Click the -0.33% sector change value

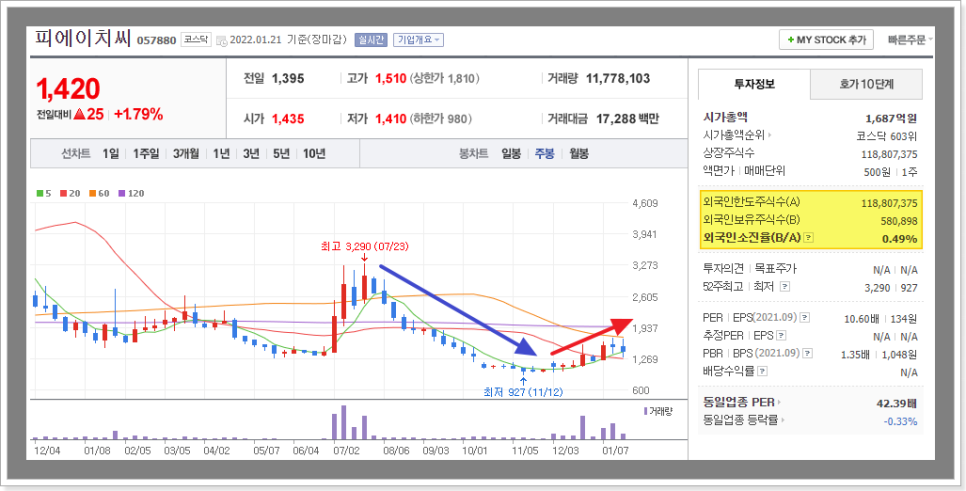click(x=900, y=421)
